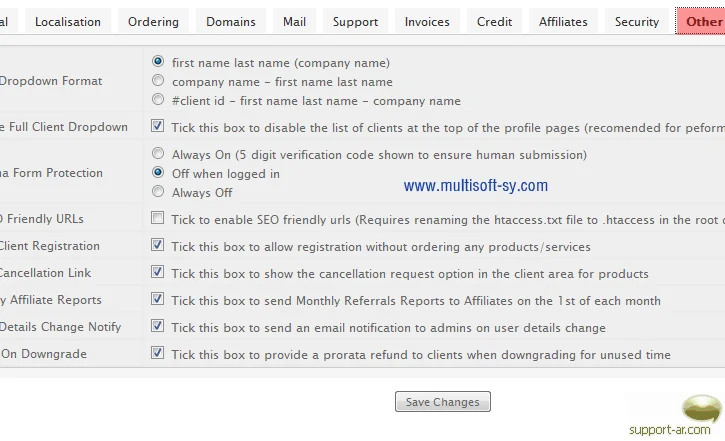The width and height of the screenshot is (725, 441).
Task: Select the '#client id' dropdown format option
Action: (x=158, y=100)
